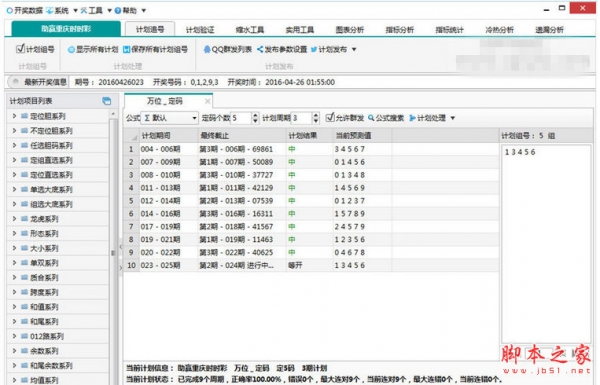
Task: Select 形态系列 folder icon
Action: pyautogui.click(x=24, y=233)
